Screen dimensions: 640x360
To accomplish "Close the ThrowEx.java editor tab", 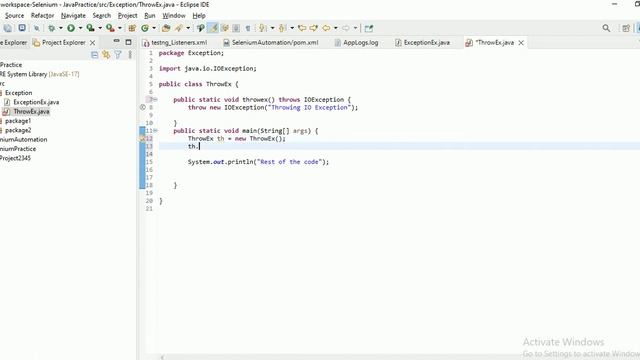I will click(x=521, y=42).
